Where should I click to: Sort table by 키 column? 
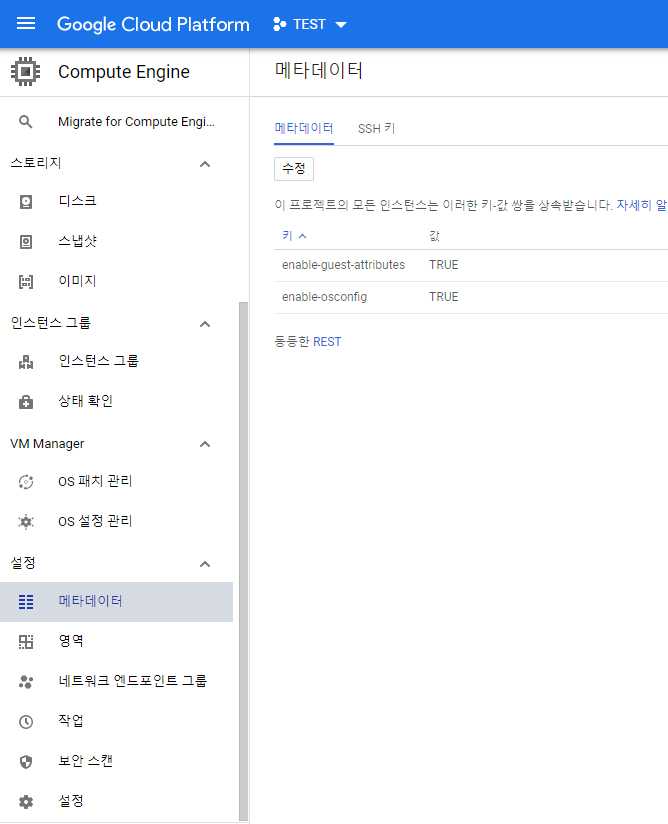coord(294,235)
